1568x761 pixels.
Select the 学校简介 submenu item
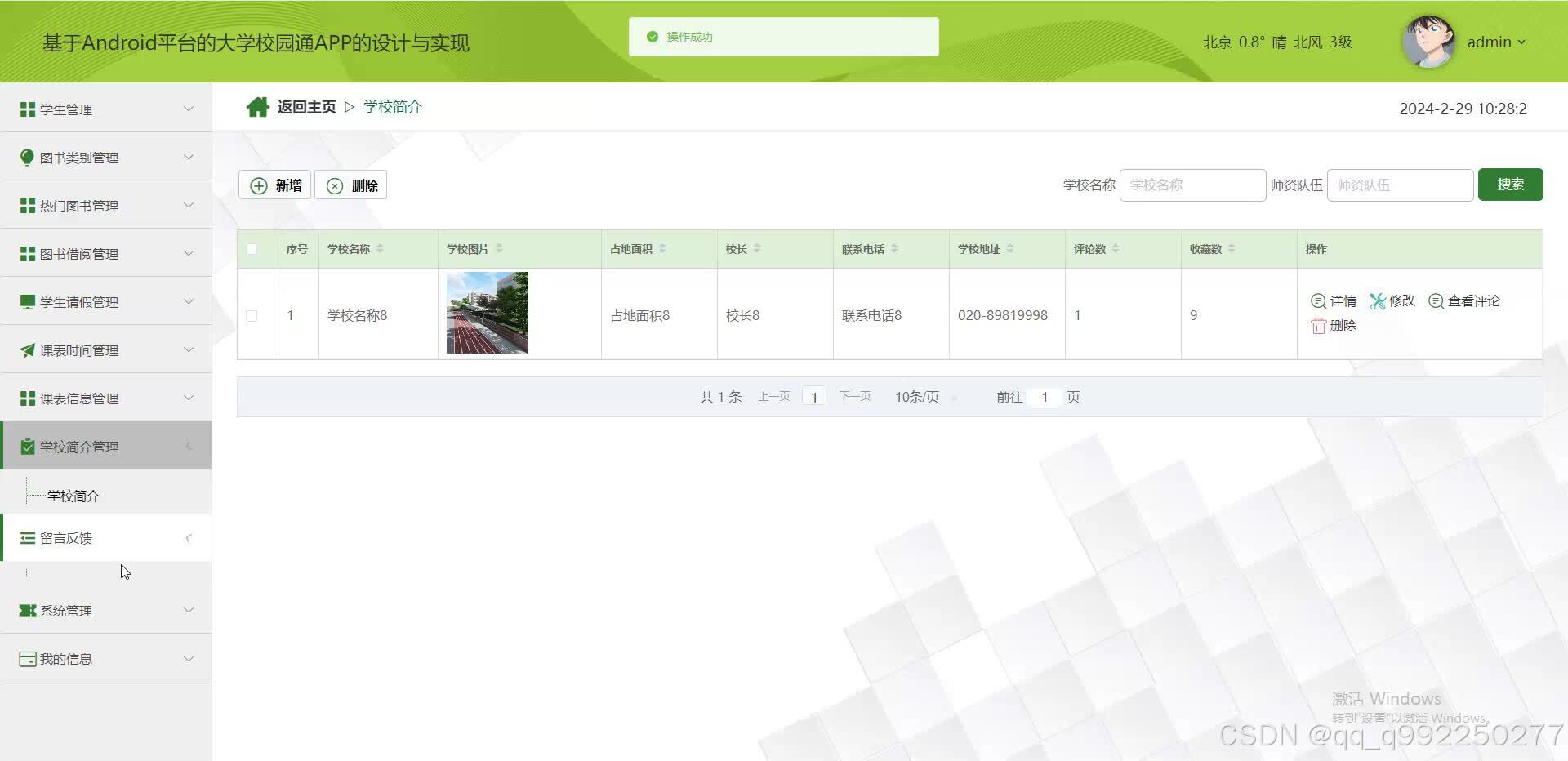(x=73, y=496)
